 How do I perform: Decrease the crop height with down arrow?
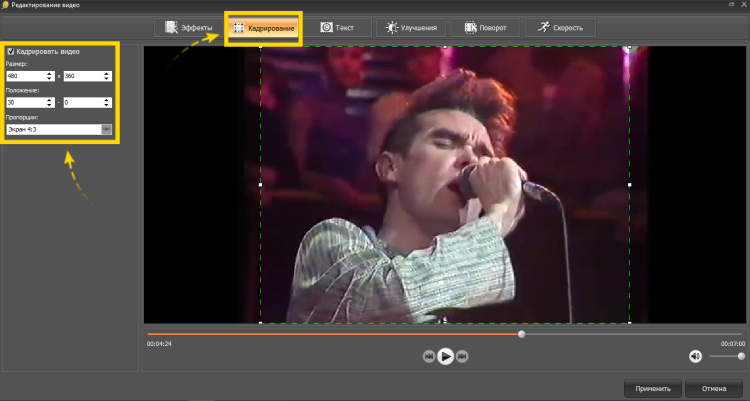point(106,78)
